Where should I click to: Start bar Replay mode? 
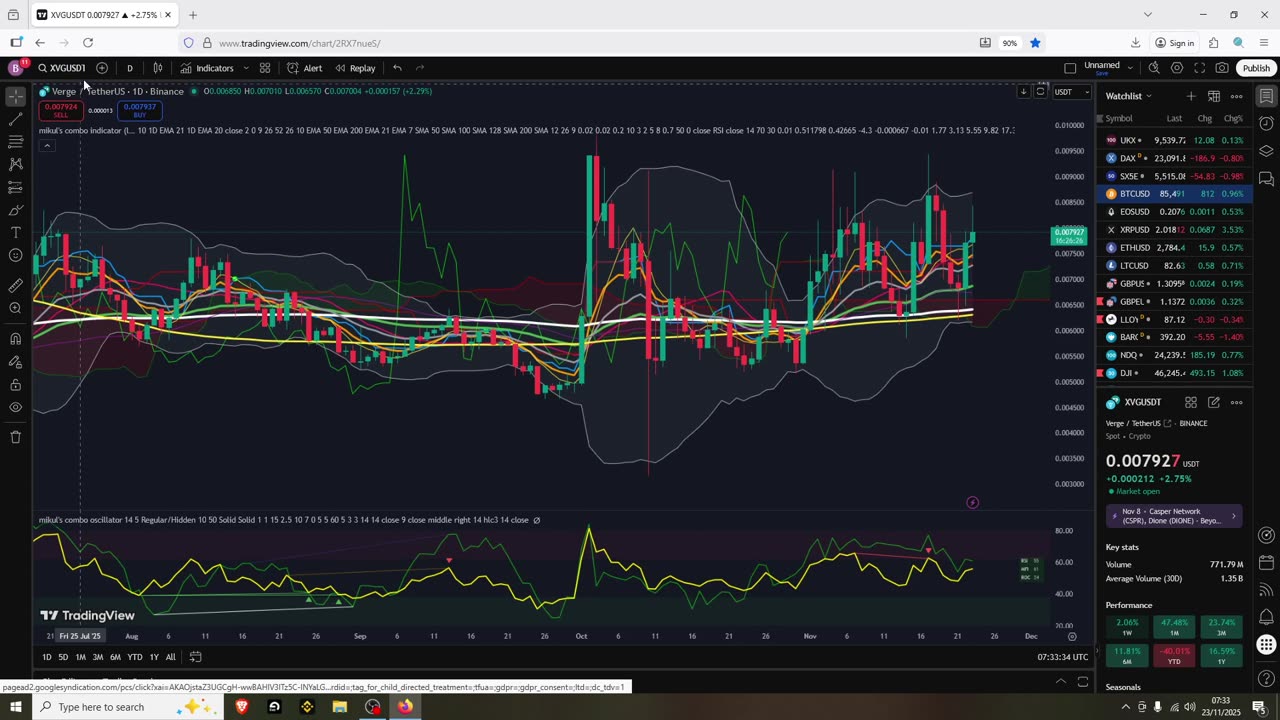point(355,68)
